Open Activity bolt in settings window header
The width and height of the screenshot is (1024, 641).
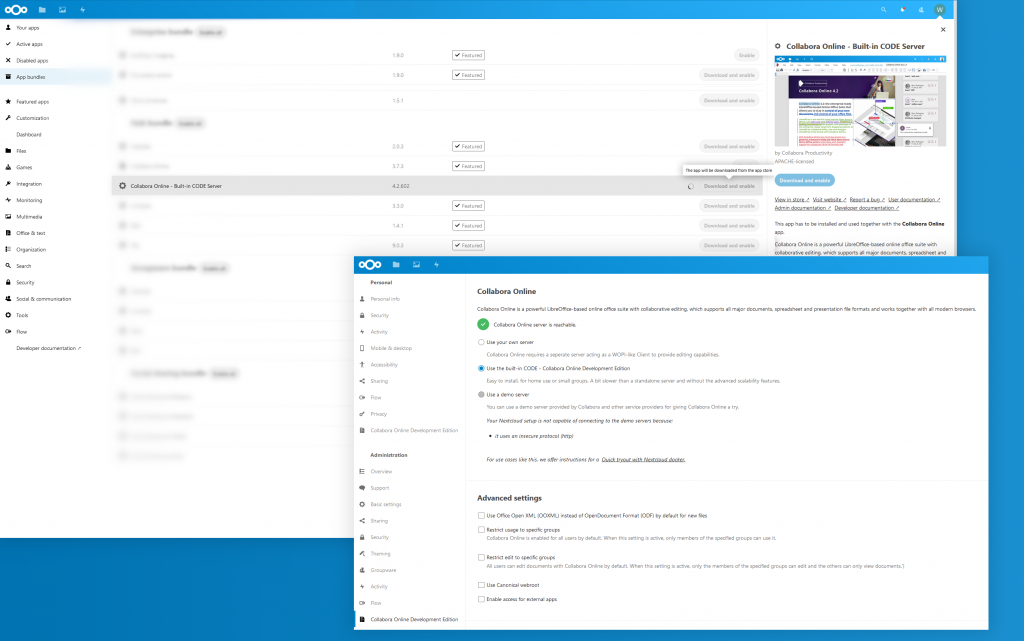[x=436, y=264]
